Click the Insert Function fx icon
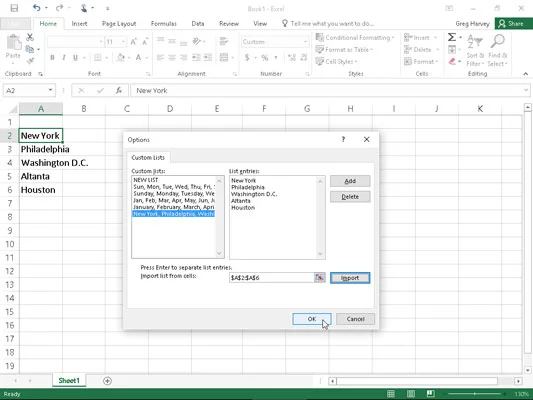 [119, 90]
